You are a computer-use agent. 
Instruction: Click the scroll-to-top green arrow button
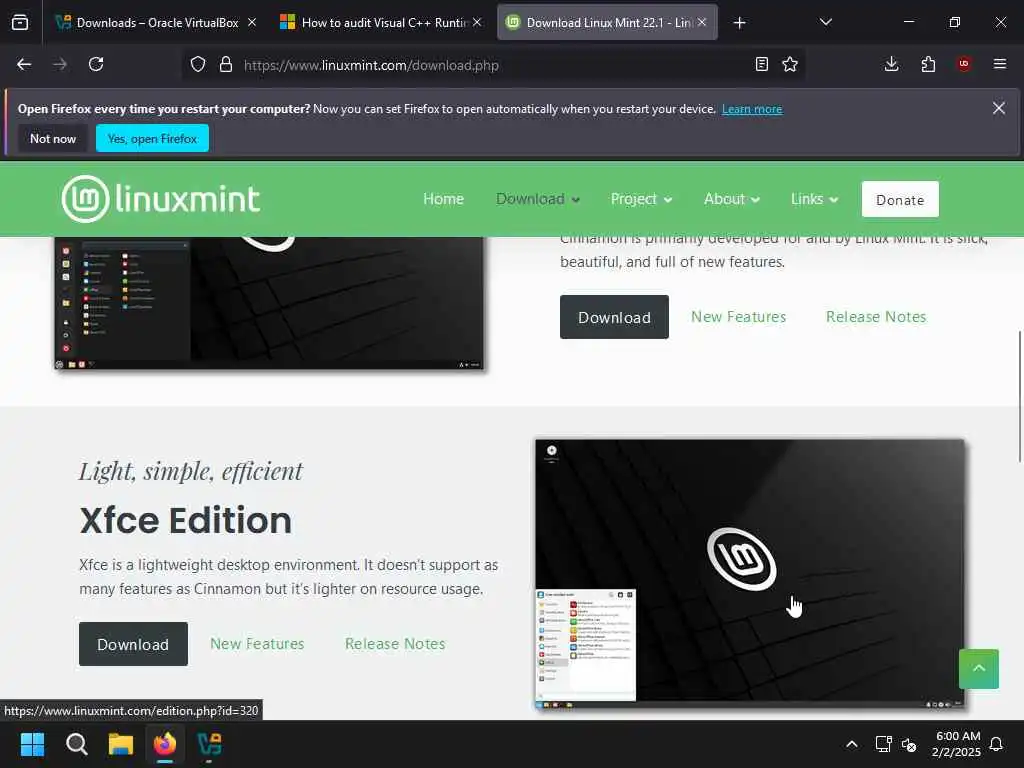click(978, 669)
